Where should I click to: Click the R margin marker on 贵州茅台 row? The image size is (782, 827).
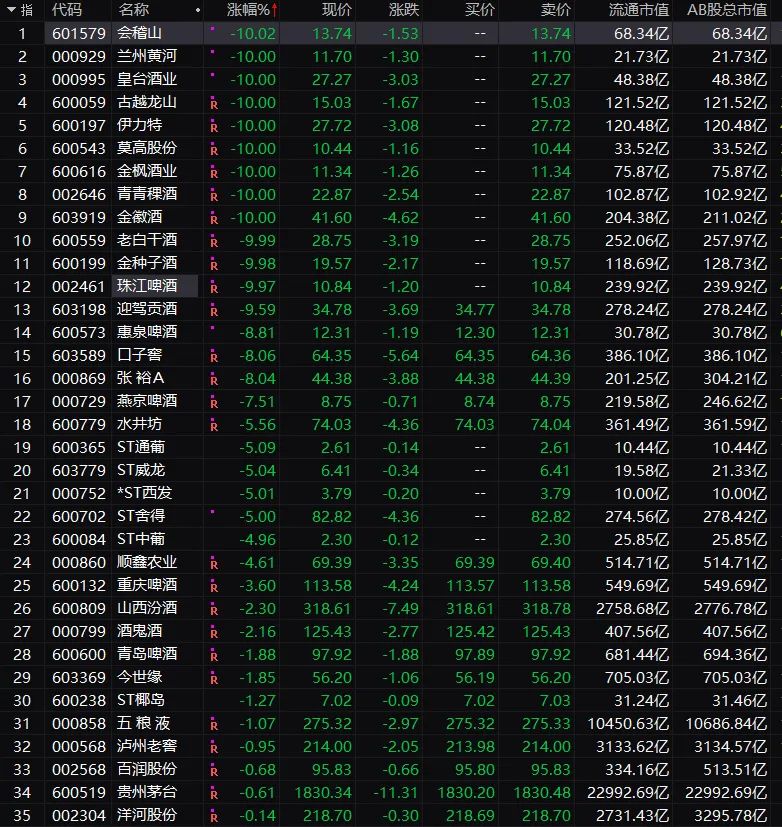(x=214, y=794)
